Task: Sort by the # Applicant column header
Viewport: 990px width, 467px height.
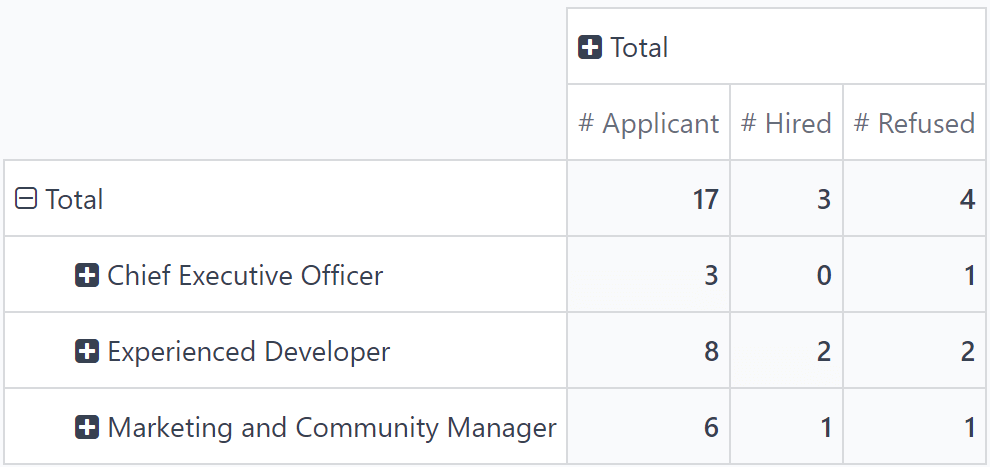Action: point(648,123)
